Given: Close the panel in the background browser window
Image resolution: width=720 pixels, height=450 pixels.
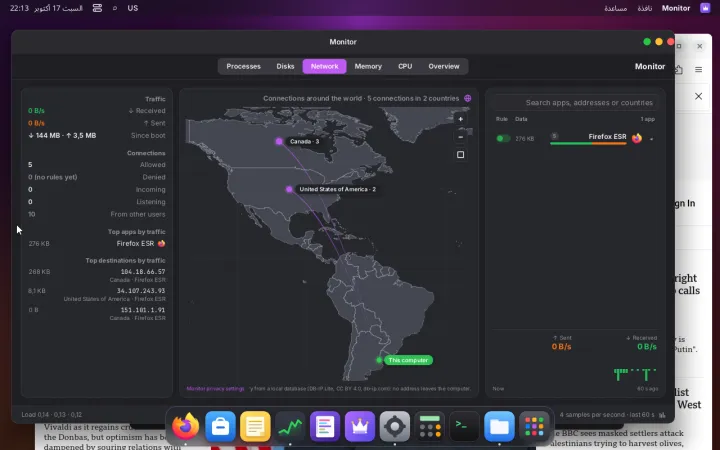Looking at the screenshot, I should 698,96.
